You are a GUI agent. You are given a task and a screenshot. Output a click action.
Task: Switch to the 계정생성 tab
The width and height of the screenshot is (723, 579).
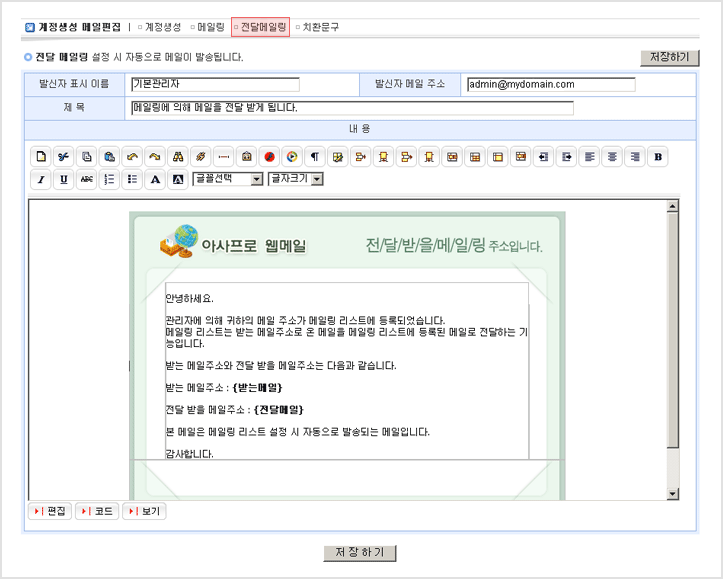(160, 27)
